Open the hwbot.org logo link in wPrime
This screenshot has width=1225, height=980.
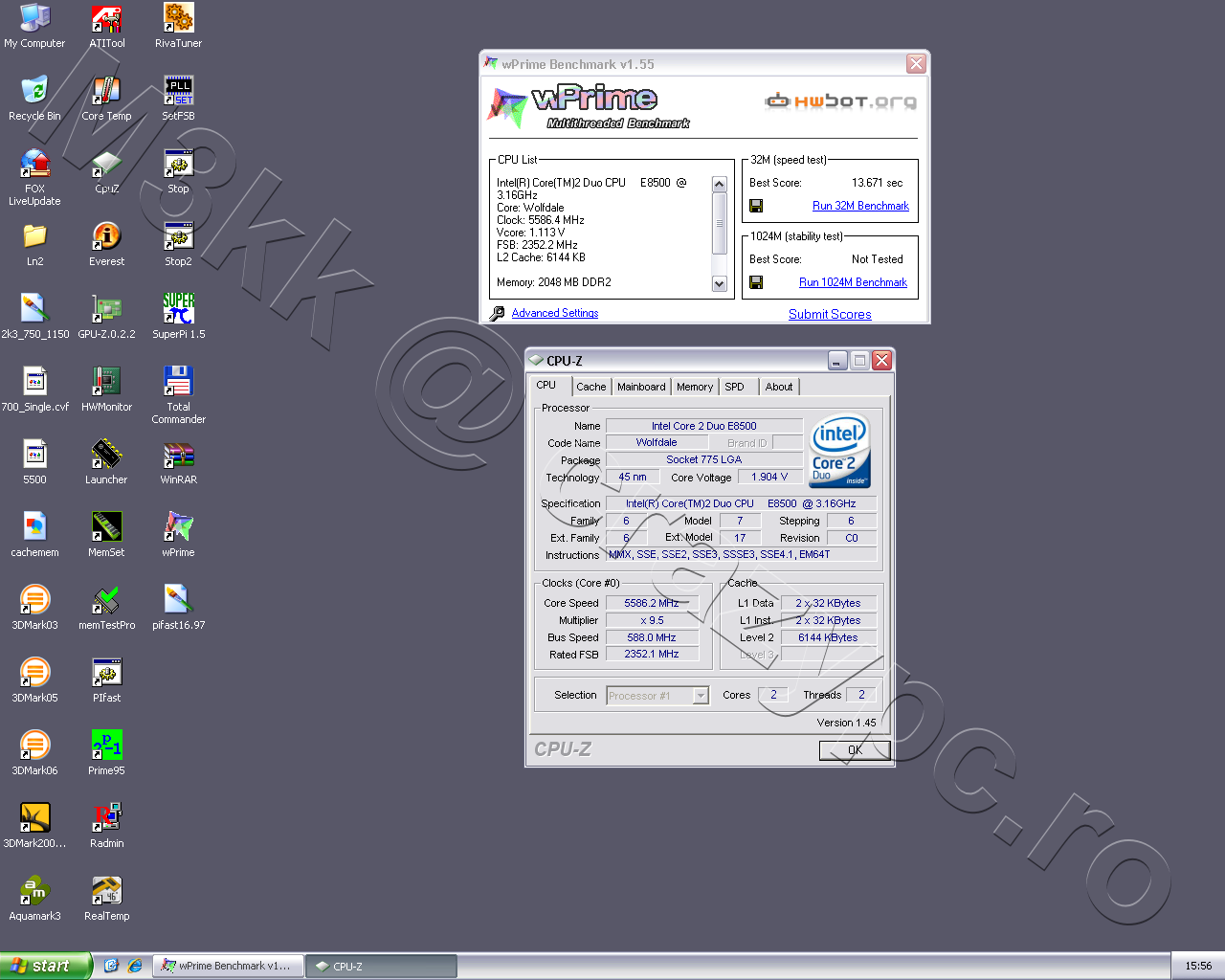[840, 101]
